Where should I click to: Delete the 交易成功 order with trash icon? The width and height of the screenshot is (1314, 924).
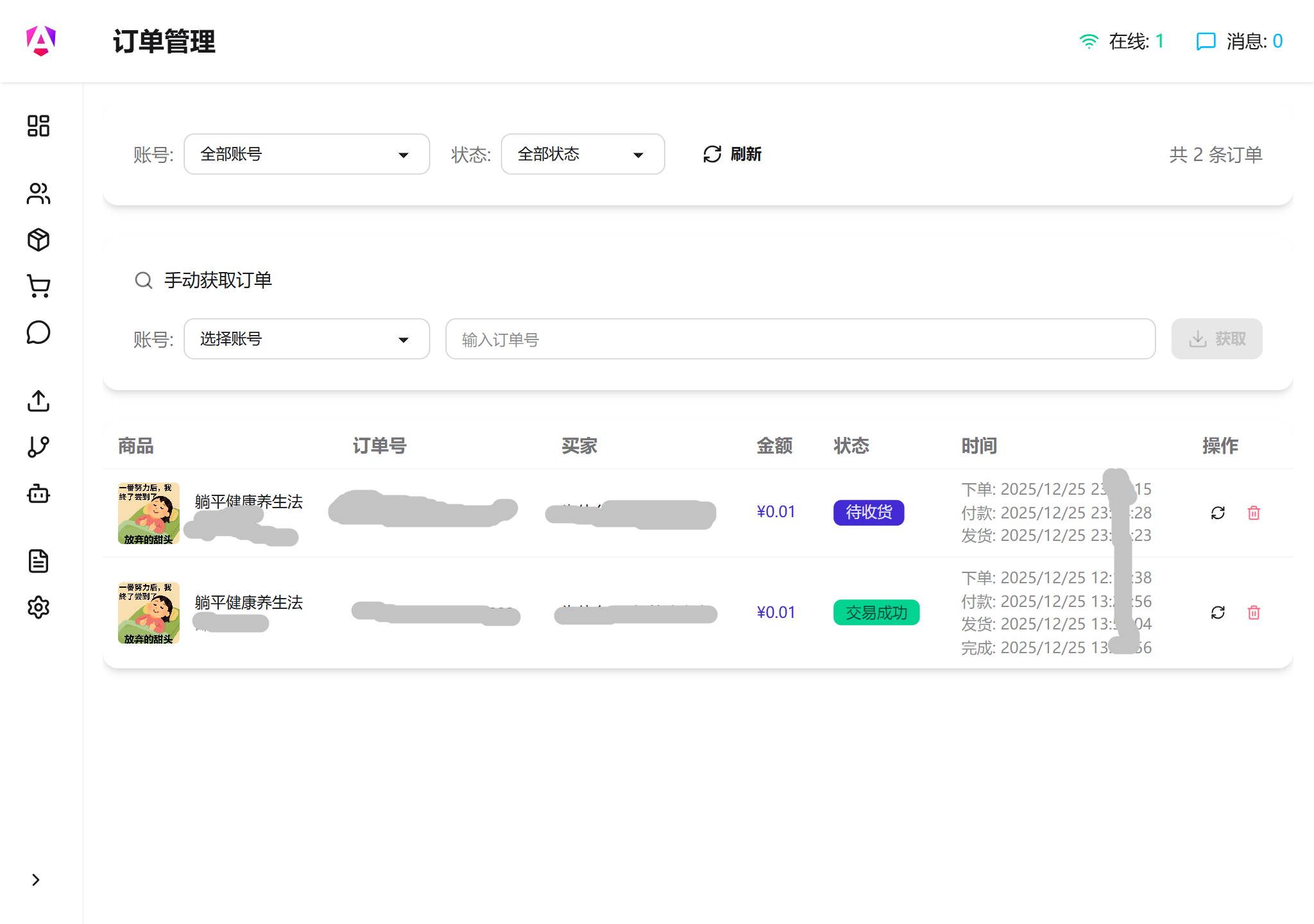point(1253,613)
